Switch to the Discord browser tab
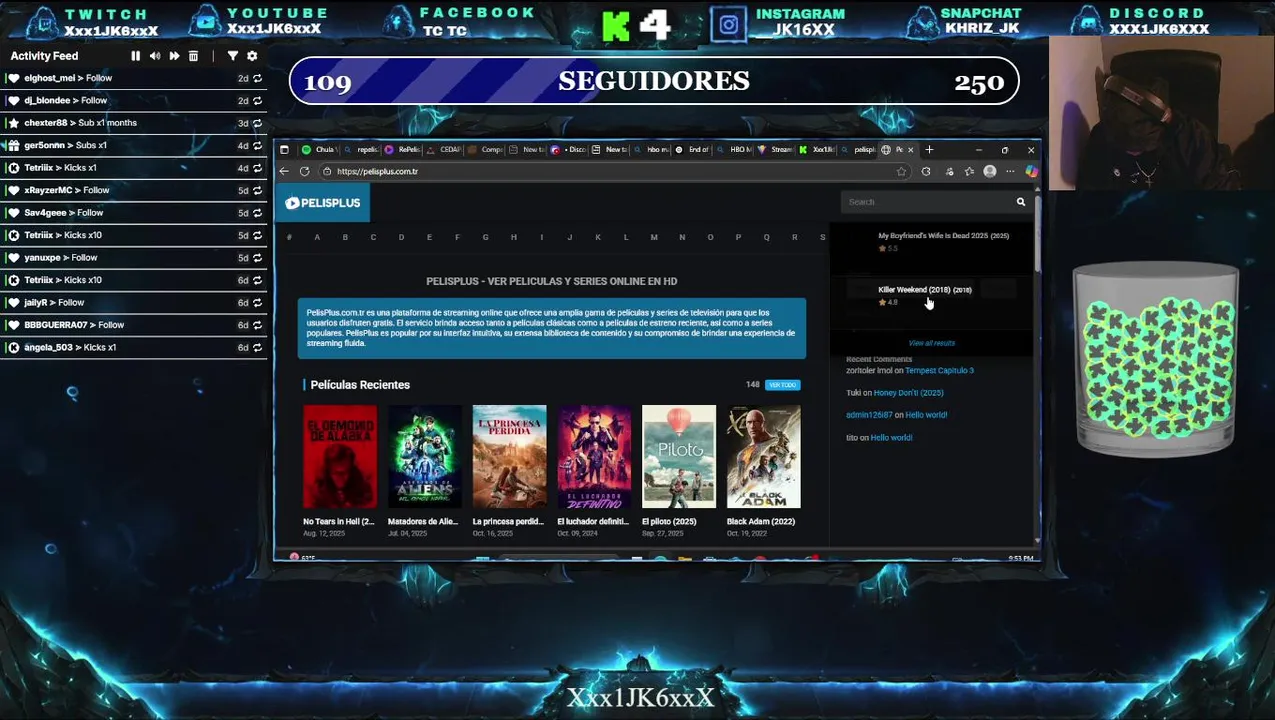 pyautogui.click(x=568, y=150)
